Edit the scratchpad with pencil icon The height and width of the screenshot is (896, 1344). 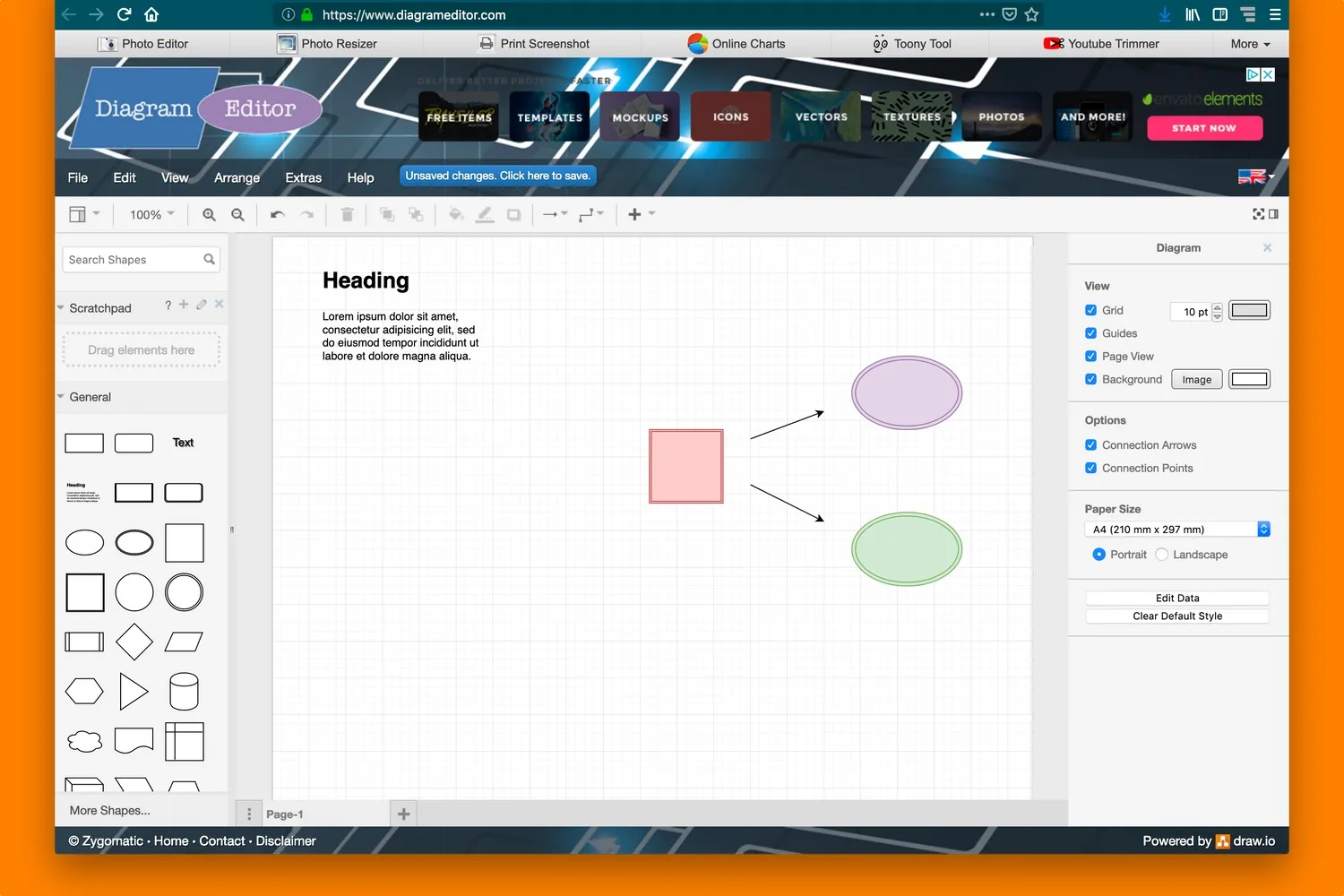202,305
